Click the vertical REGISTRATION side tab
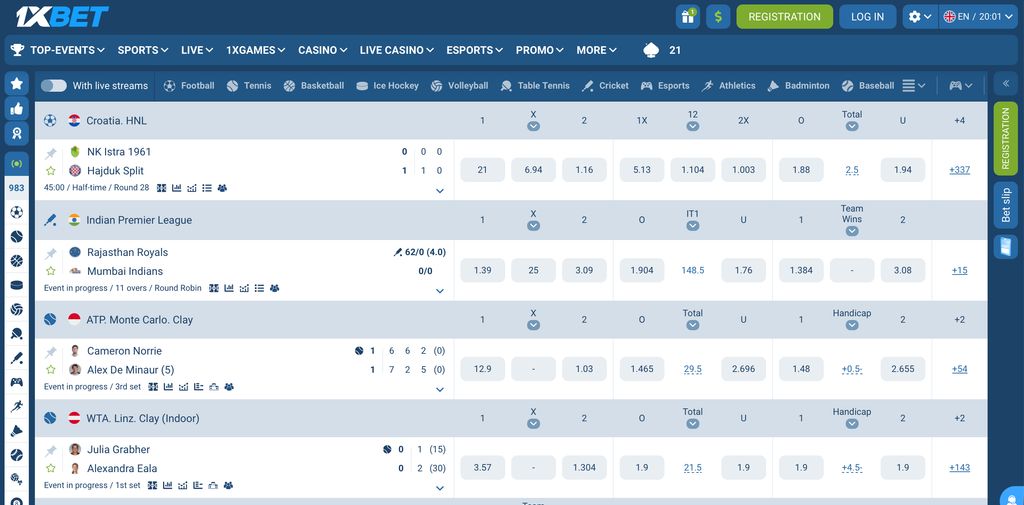The width and height of the screenshot is (1024, 505). tap(1006, 138)
